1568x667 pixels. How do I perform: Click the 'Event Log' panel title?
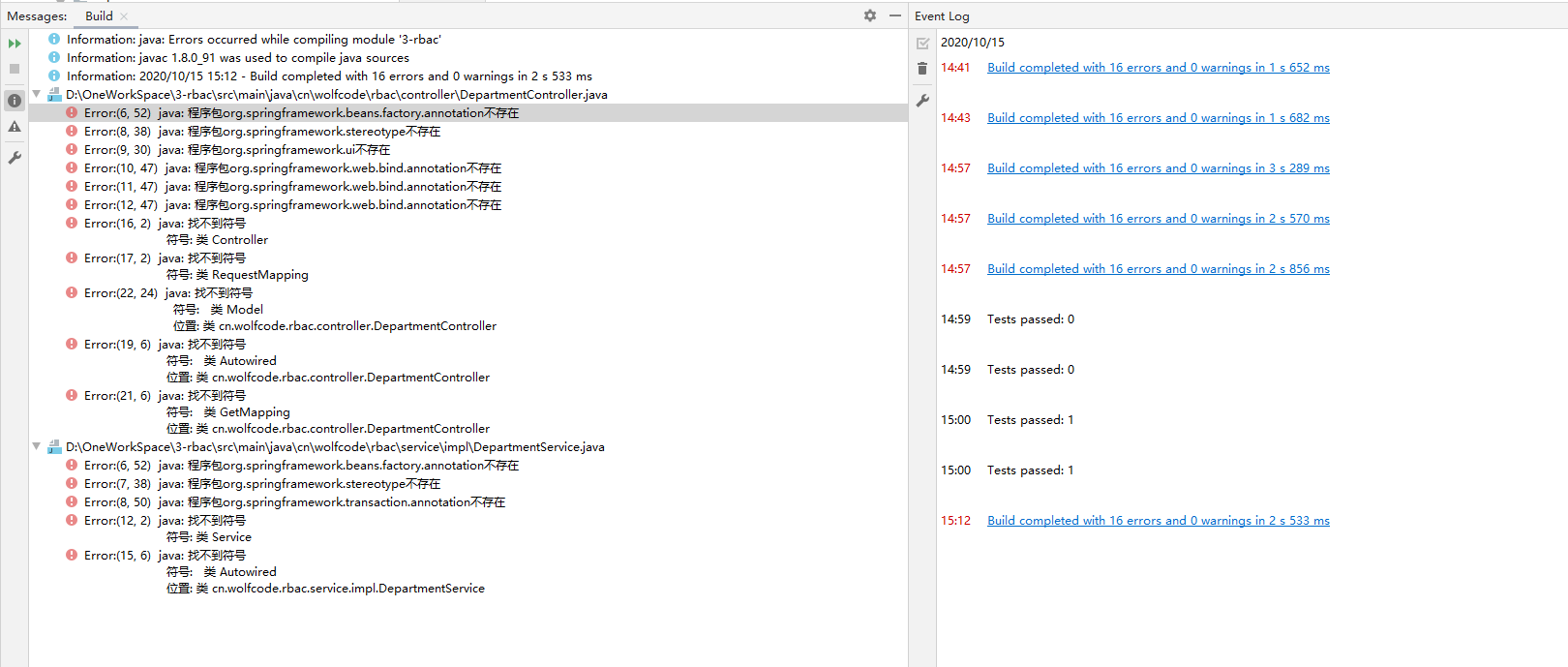coord(942,16)
